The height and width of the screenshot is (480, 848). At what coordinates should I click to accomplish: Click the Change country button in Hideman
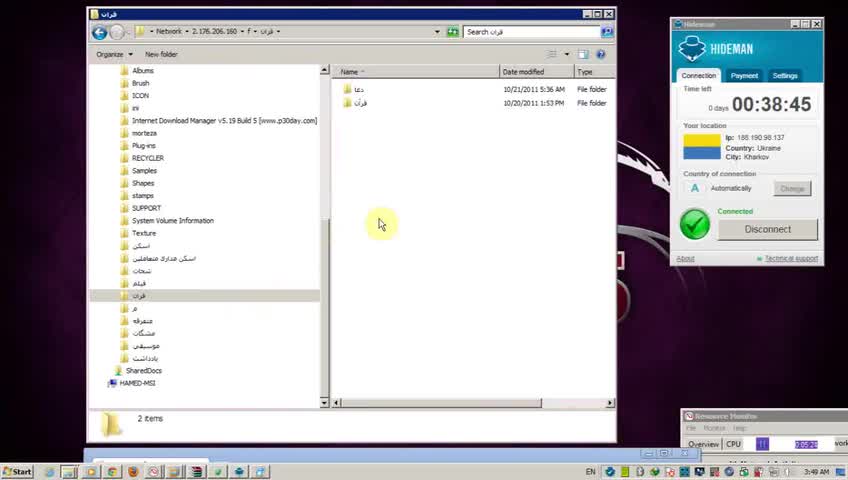pyautogui.click(x=792, y=189)
